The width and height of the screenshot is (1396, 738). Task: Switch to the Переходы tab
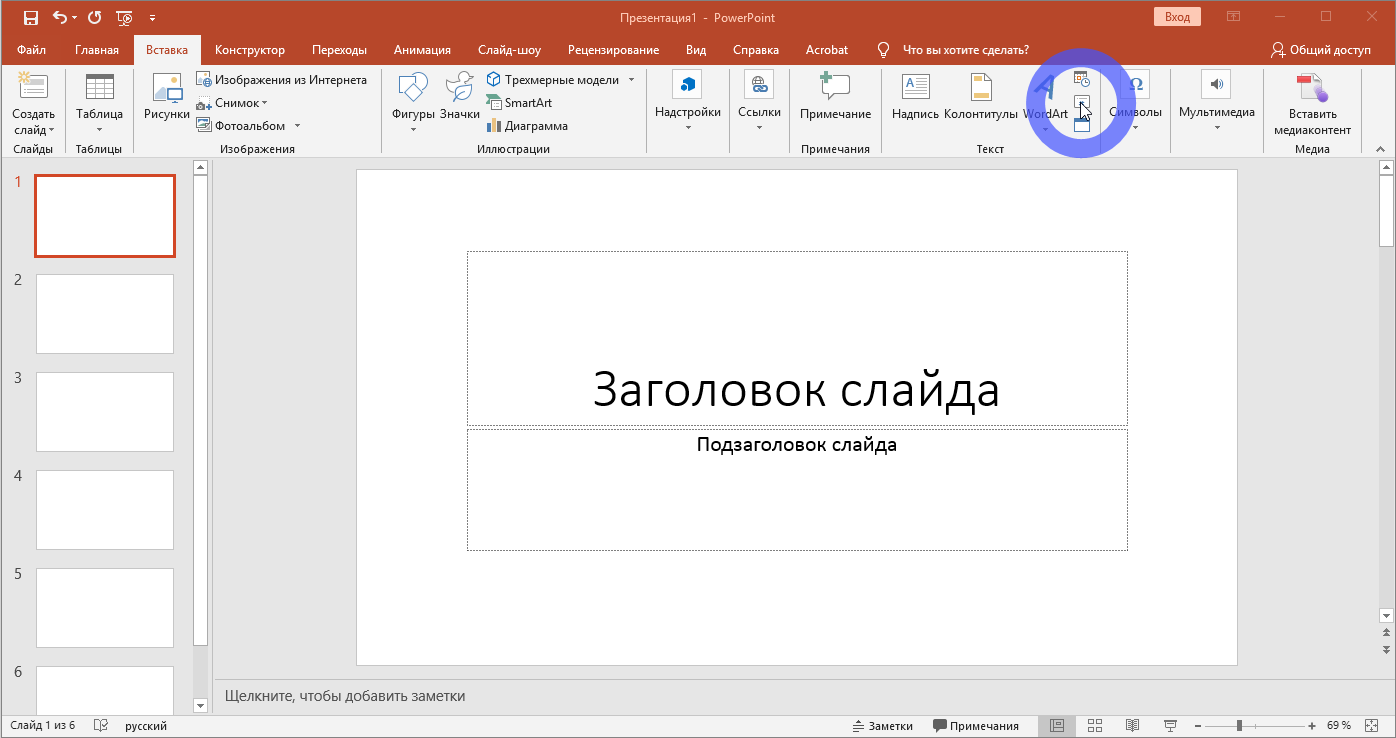339,50
